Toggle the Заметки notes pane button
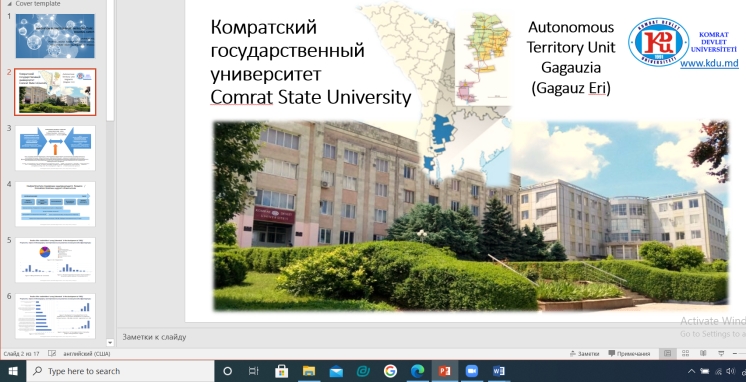746x382 pixels. point(584,353)
